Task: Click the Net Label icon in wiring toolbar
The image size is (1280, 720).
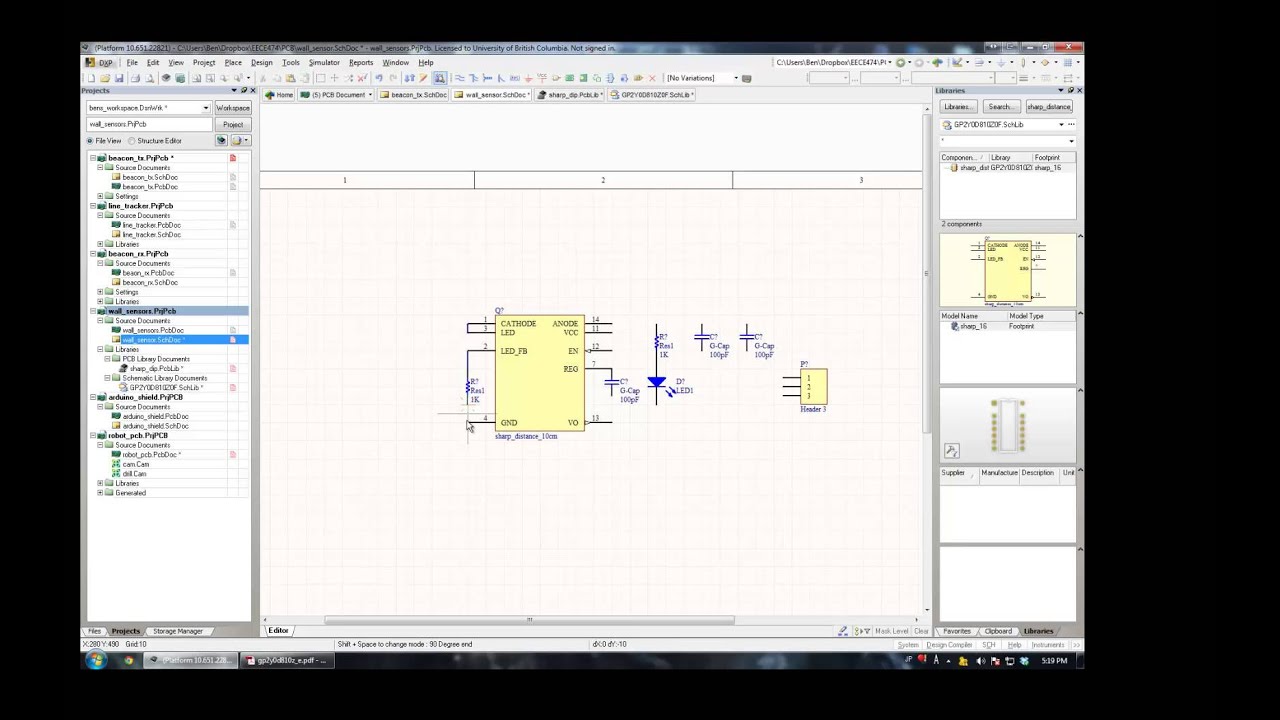Action: [x=515, y=78]
